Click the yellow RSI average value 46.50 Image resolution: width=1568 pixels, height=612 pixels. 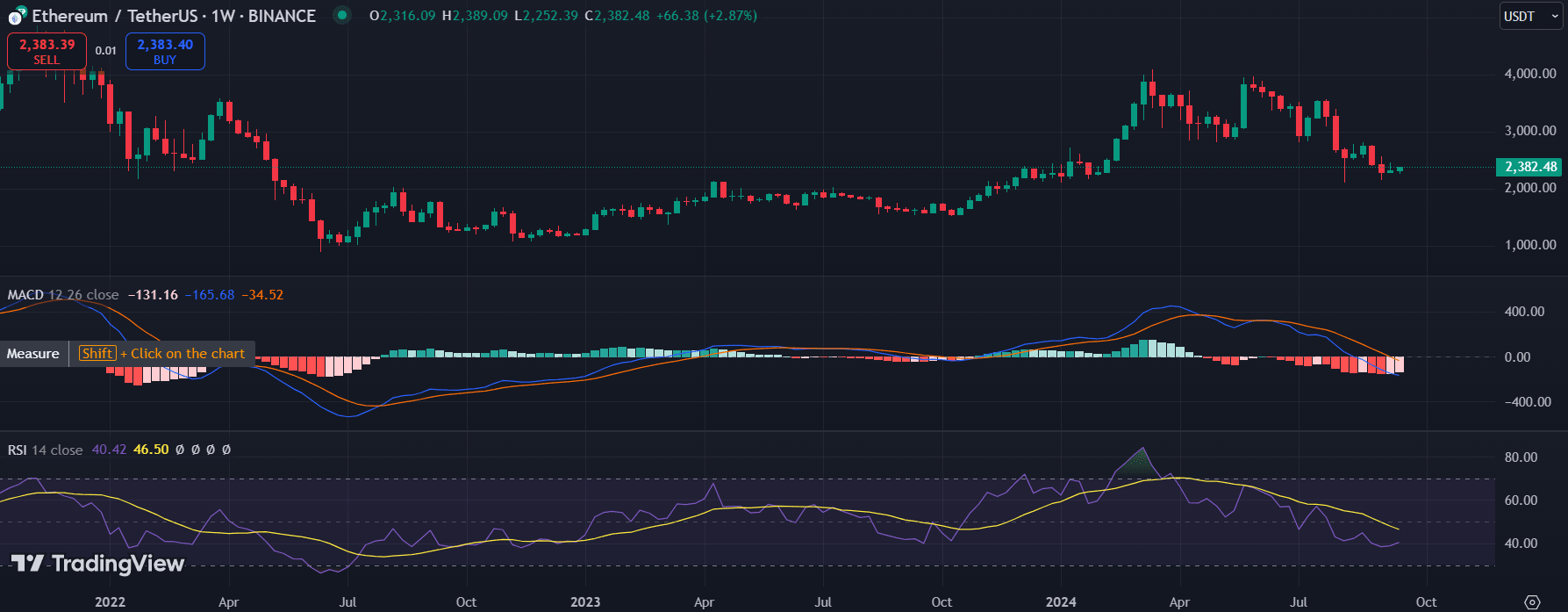tap(151, 450)
